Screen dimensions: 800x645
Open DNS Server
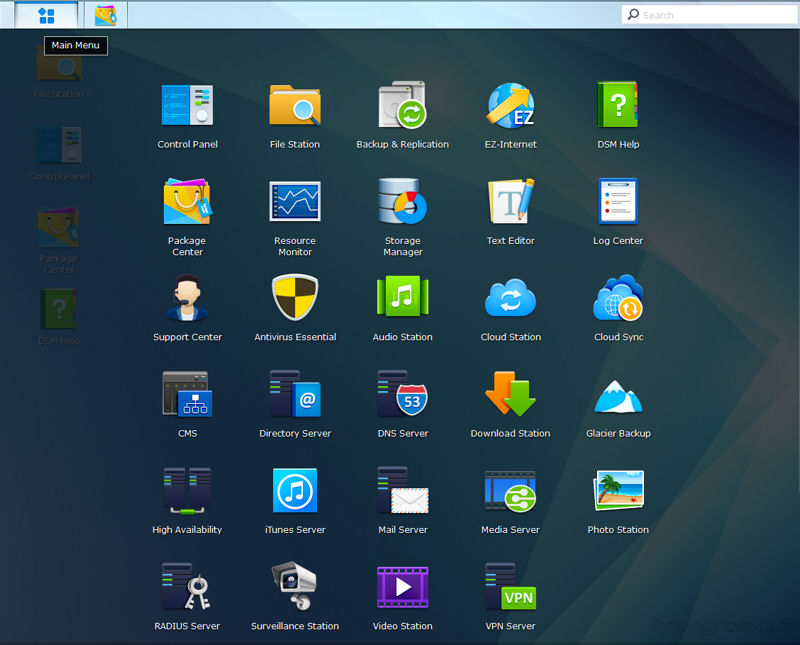[x=403, y=404]
